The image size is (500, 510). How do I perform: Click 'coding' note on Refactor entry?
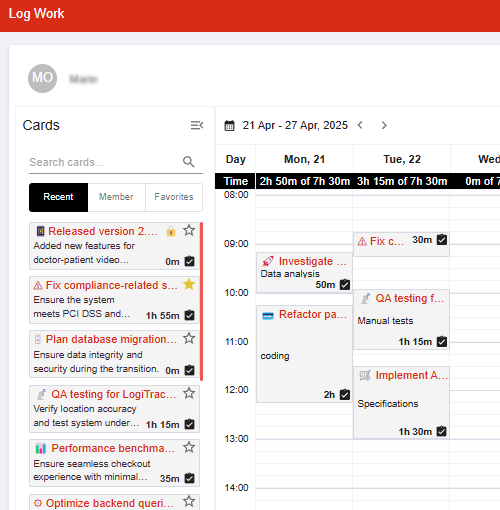[x=275, y=356]
